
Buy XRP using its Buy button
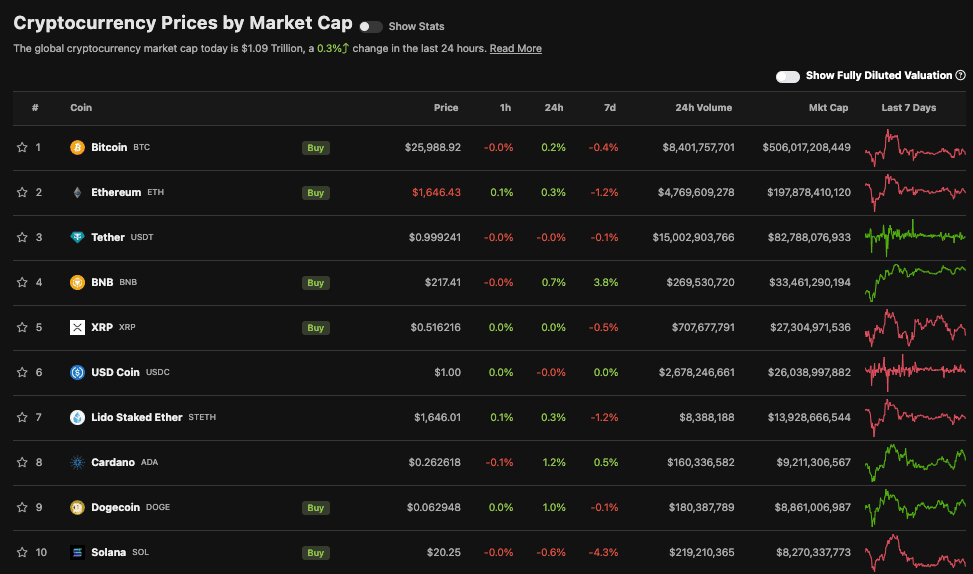point(315,328)
